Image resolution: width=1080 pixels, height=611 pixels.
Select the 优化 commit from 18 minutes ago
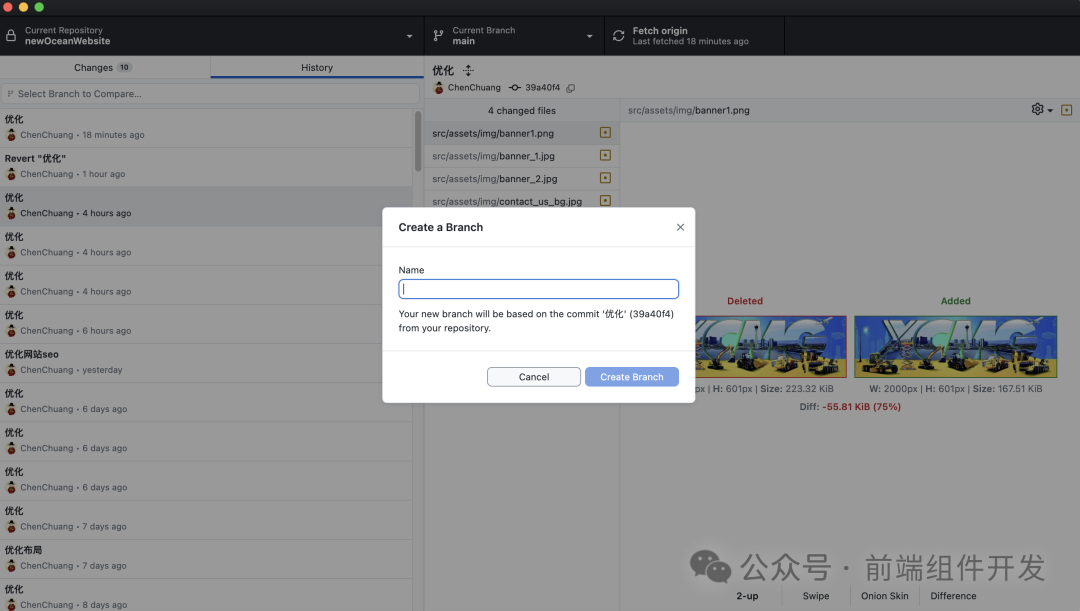(206, 127)
